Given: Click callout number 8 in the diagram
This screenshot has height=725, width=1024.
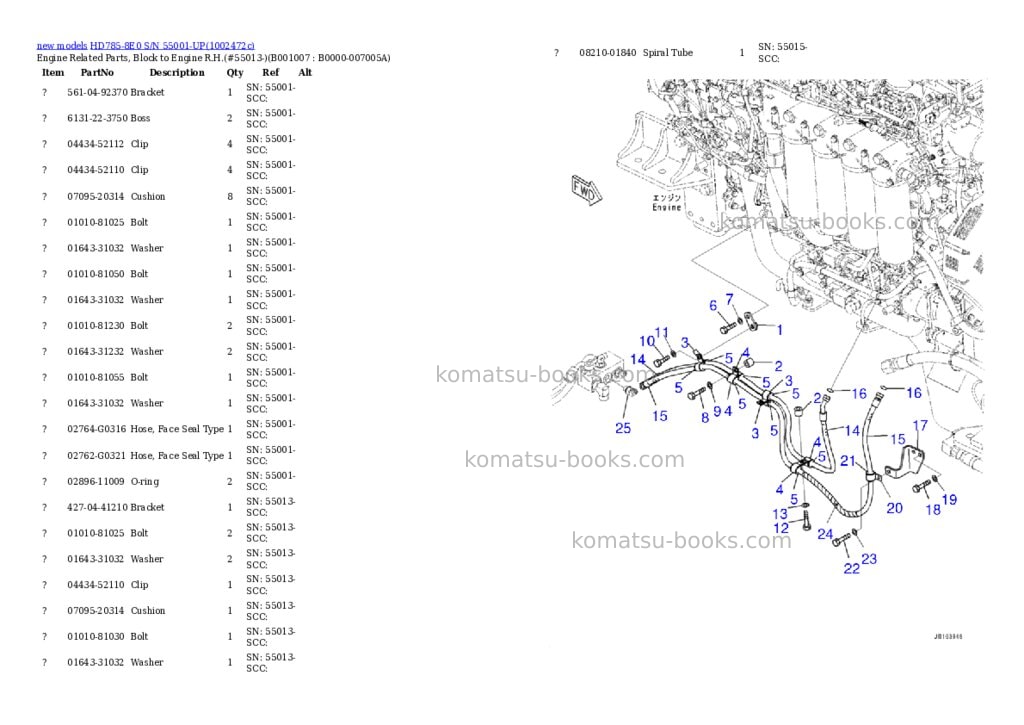Looking at the screenshot, I should point(705,417).
